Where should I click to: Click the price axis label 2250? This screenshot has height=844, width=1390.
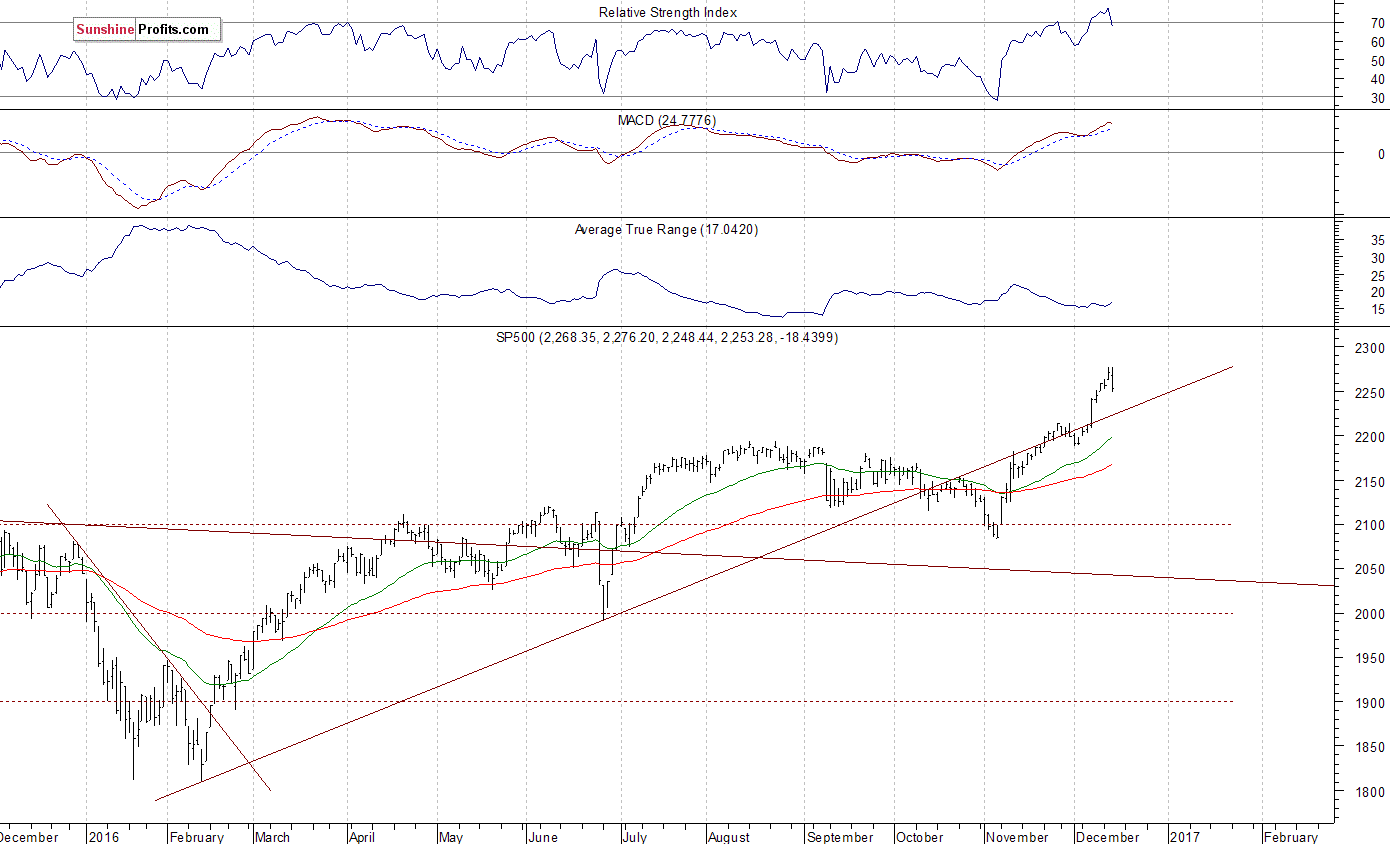coord(1370,393)
